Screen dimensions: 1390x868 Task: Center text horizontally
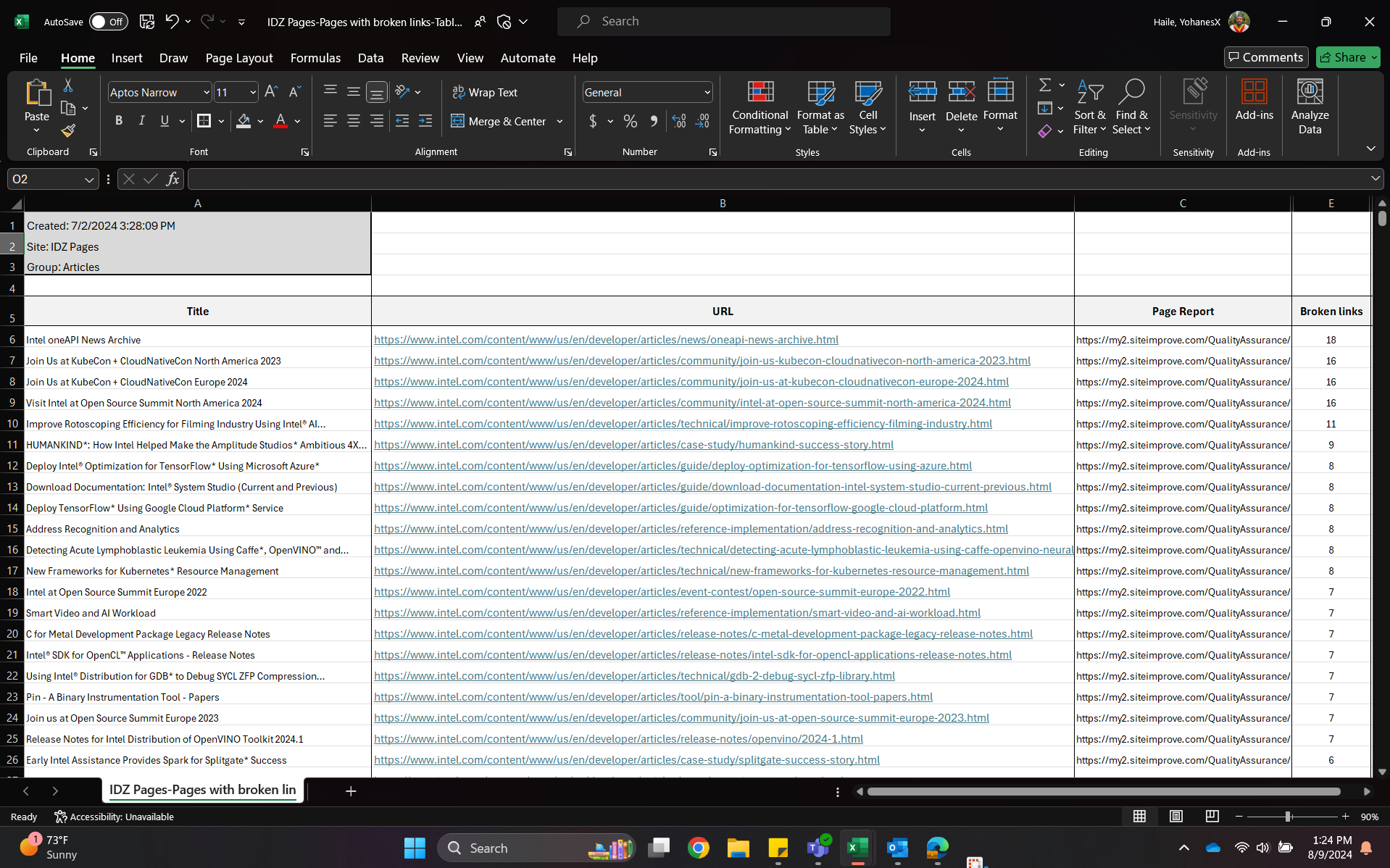click(x=354, y=121)
